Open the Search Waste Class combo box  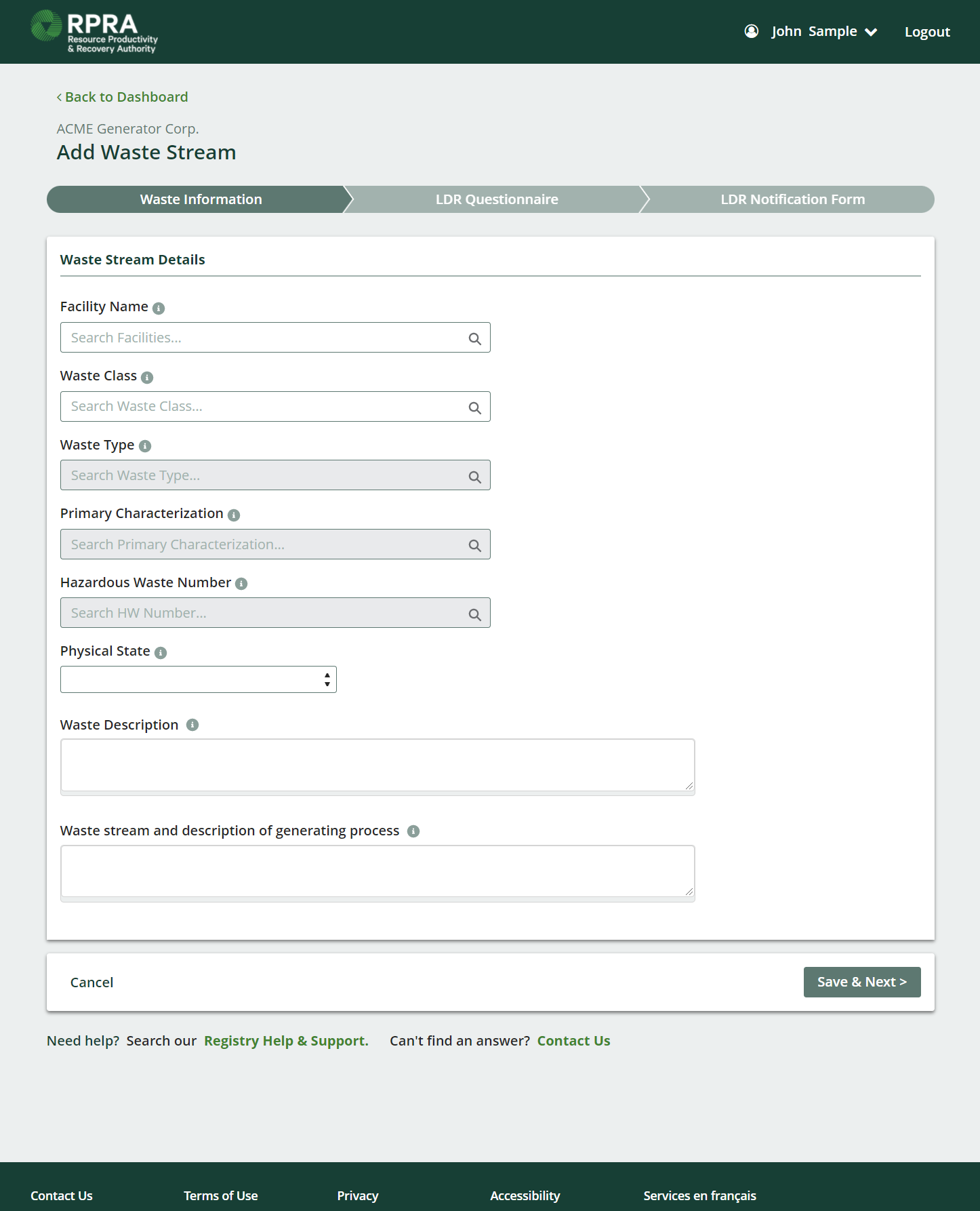click(x=275, y=407)
